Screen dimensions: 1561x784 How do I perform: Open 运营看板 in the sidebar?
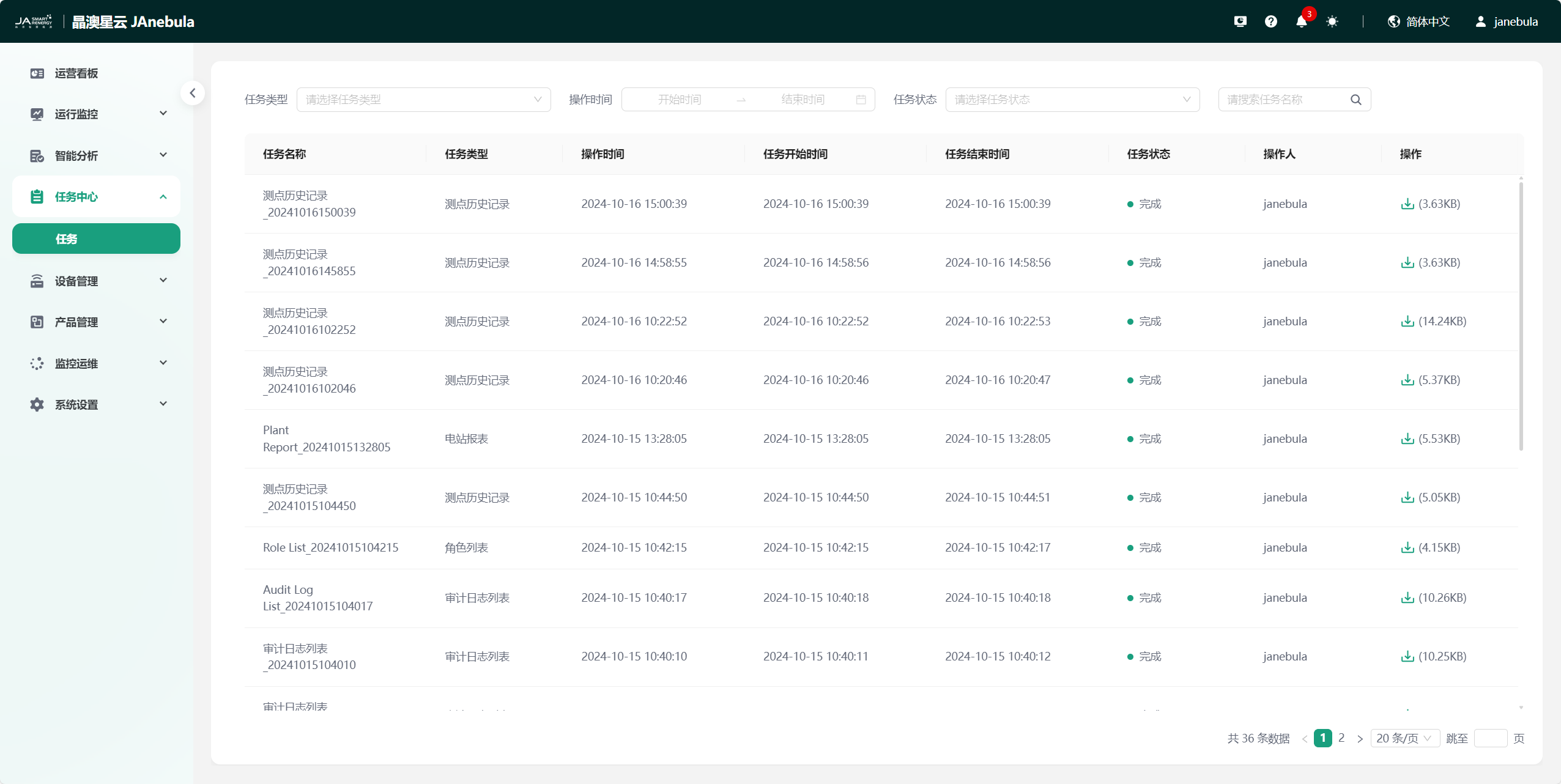point(76,73)
